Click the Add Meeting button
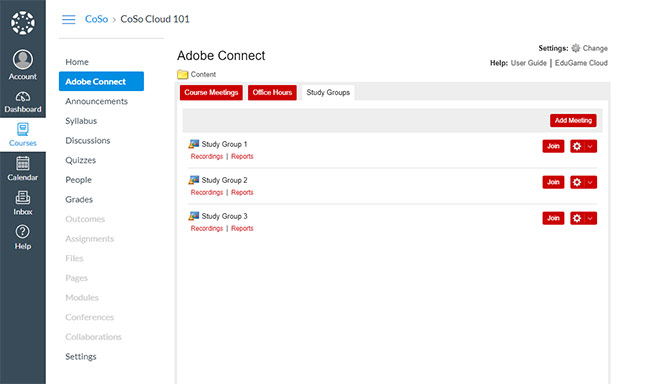Image resolution: width=650 pixels, height=384 pixels. [x=573, y=120]
